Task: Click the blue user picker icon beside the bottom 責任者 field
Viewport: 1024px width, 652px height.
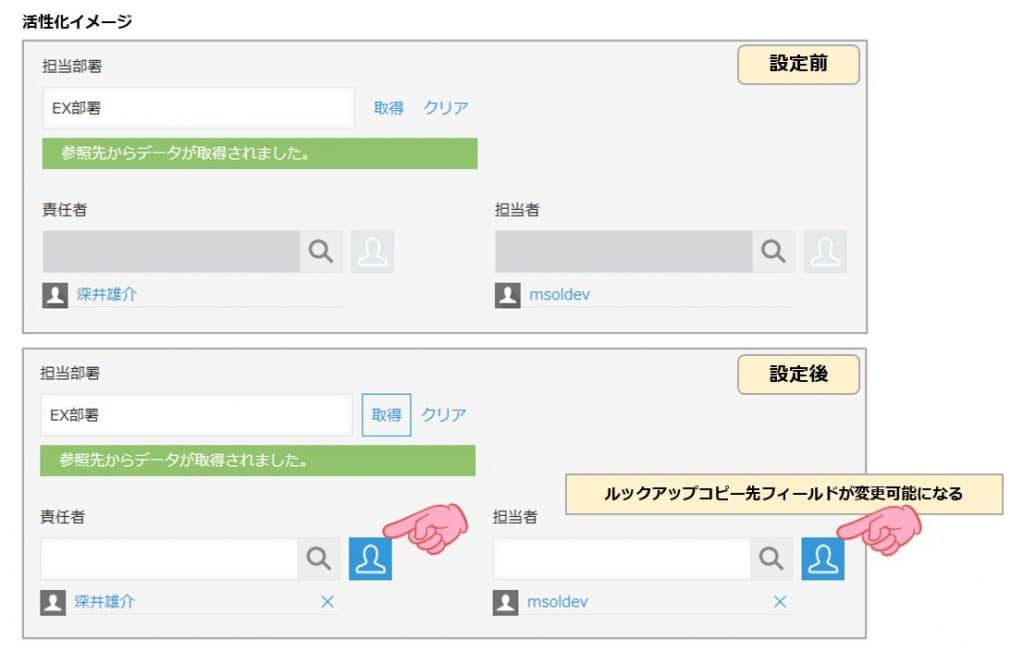Action: [x=370, y=559]
